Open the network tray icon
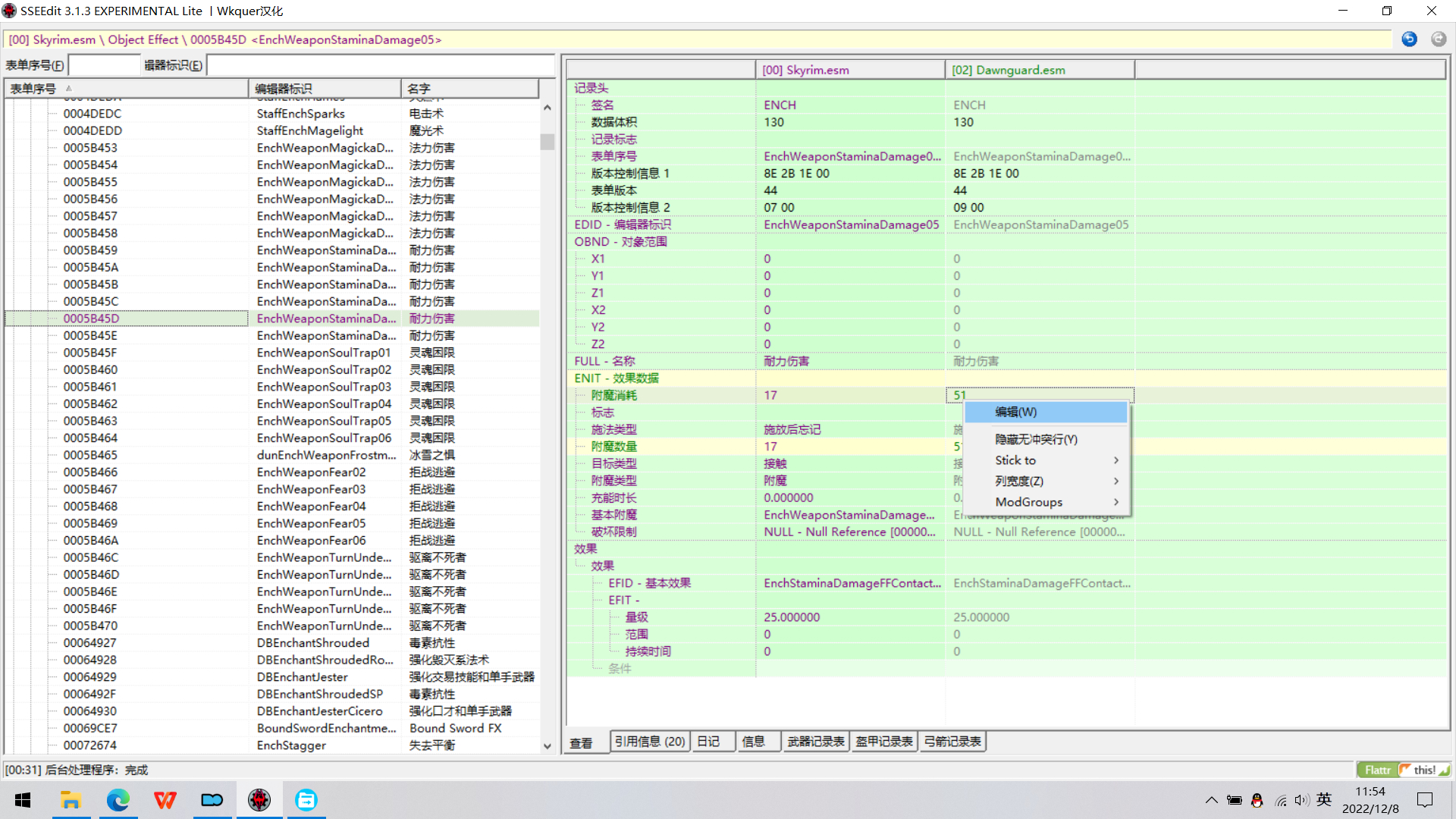 [x=1281, y=801]
